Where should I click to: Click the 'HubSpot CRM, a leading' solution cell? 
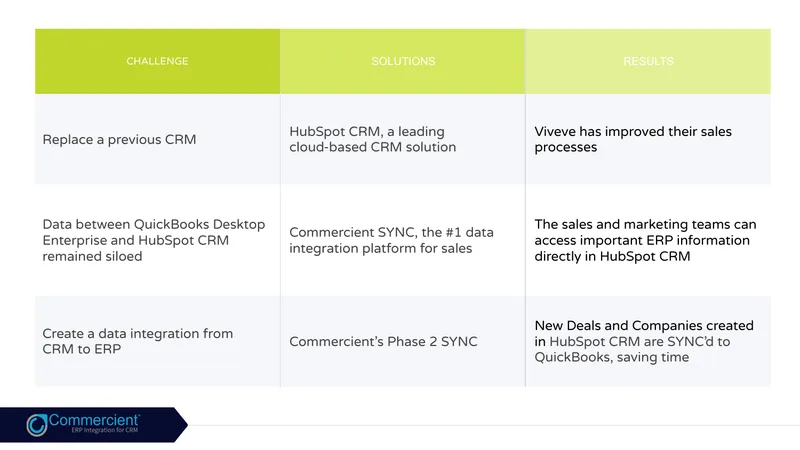403,139
